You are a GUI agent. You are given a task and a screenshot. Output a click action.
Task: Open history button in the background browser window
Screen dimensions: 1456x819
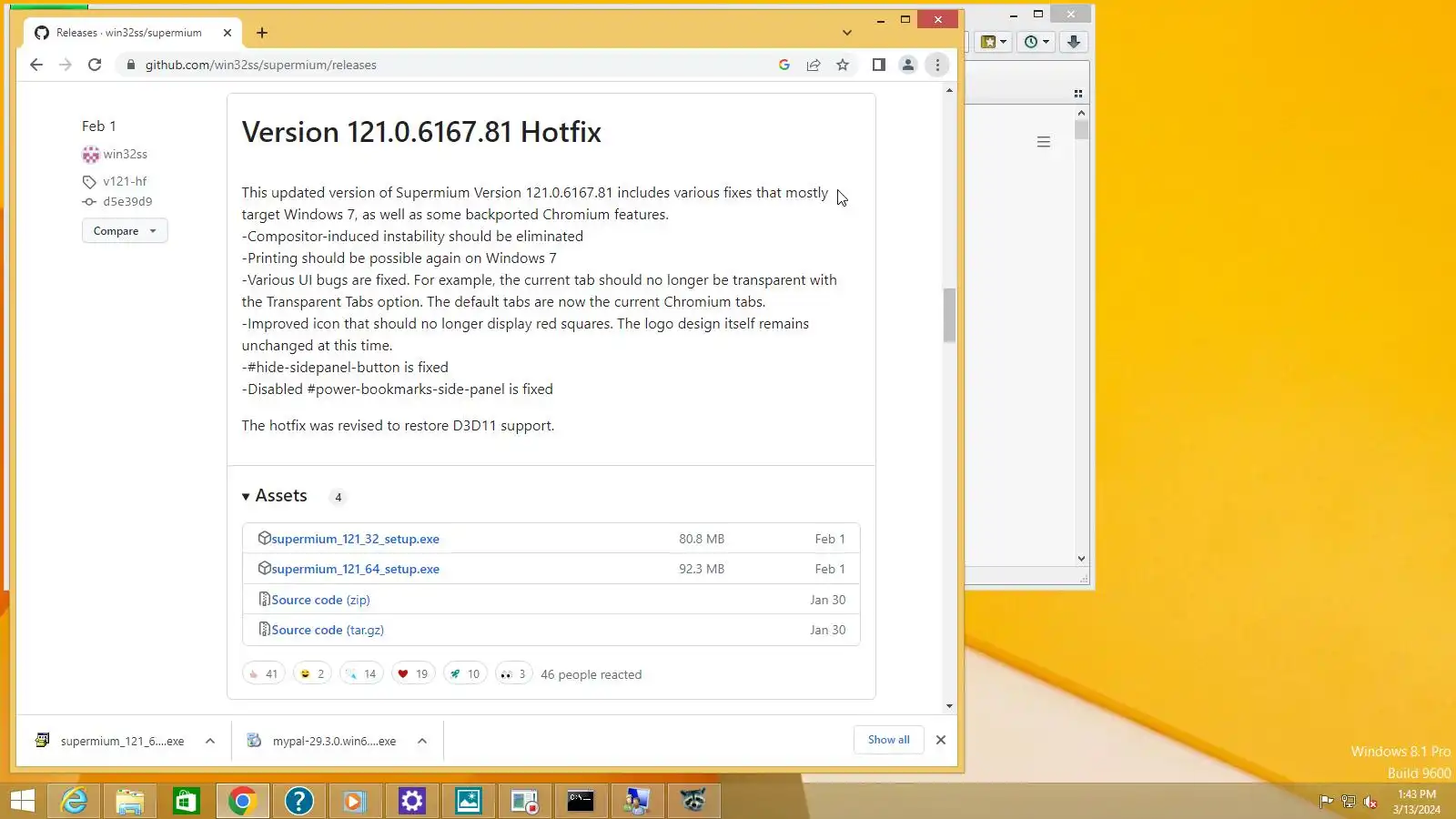[x=1036, y=42]
